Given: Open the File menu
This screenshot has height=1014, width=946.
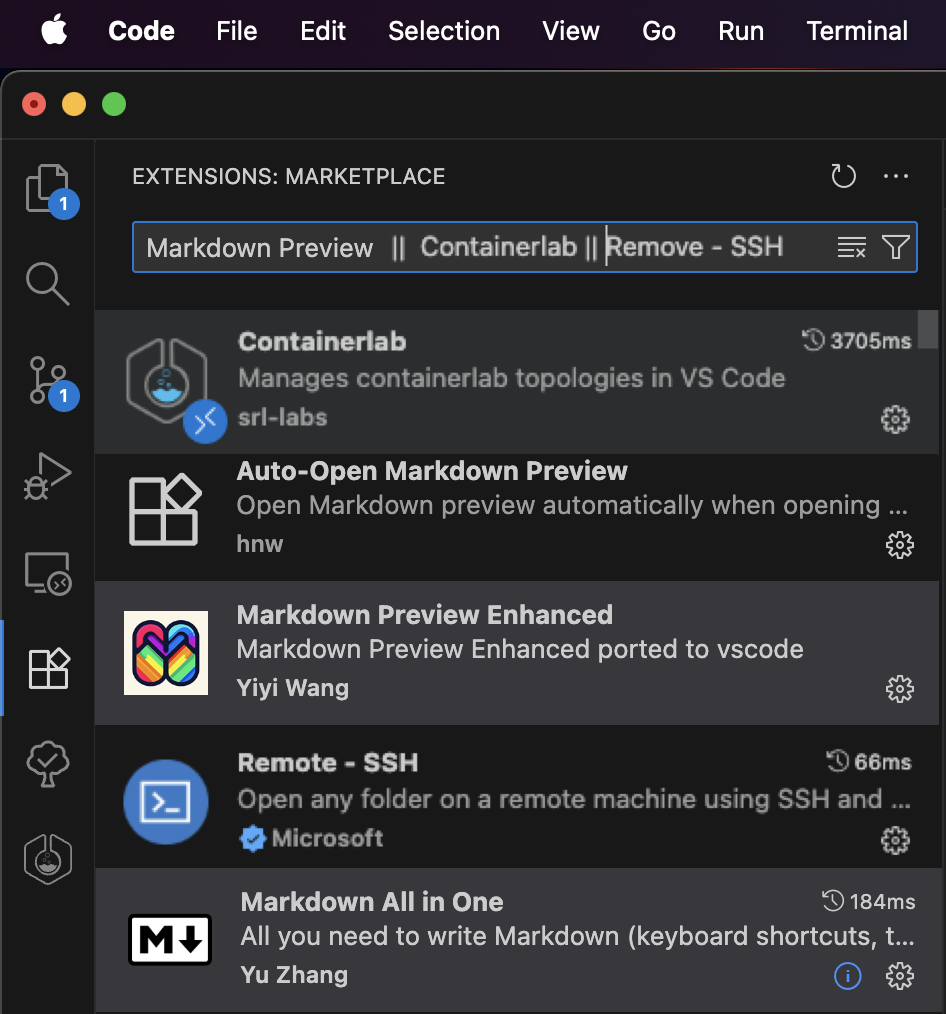Looking at the screenshot, I should click(237, 30).
